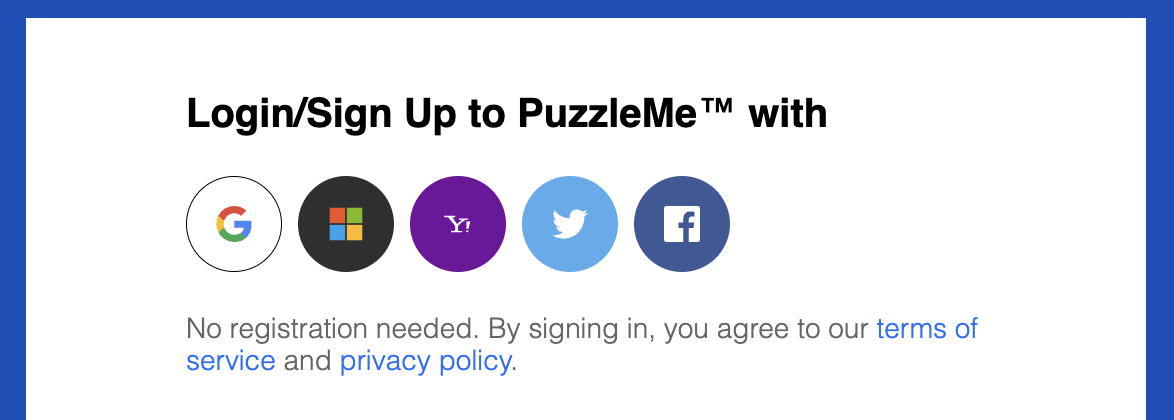Sign up with the Facebook icon
The image size is (1174, 420).
682,224
